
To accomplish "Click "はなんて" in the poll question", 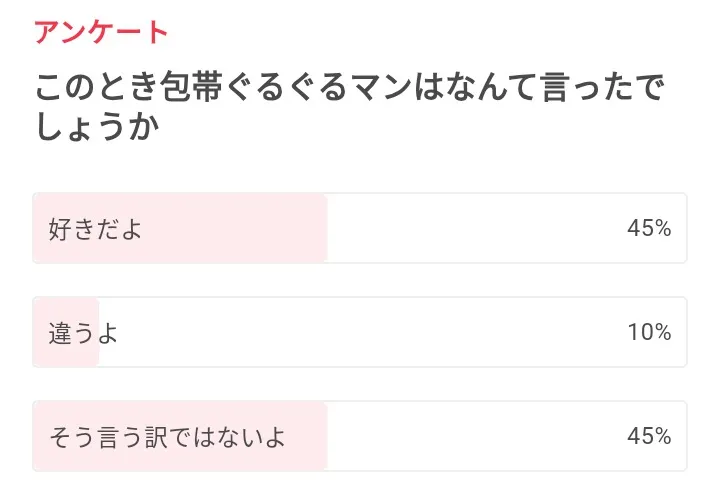I will pyautogui.click(x=476, y=89).
